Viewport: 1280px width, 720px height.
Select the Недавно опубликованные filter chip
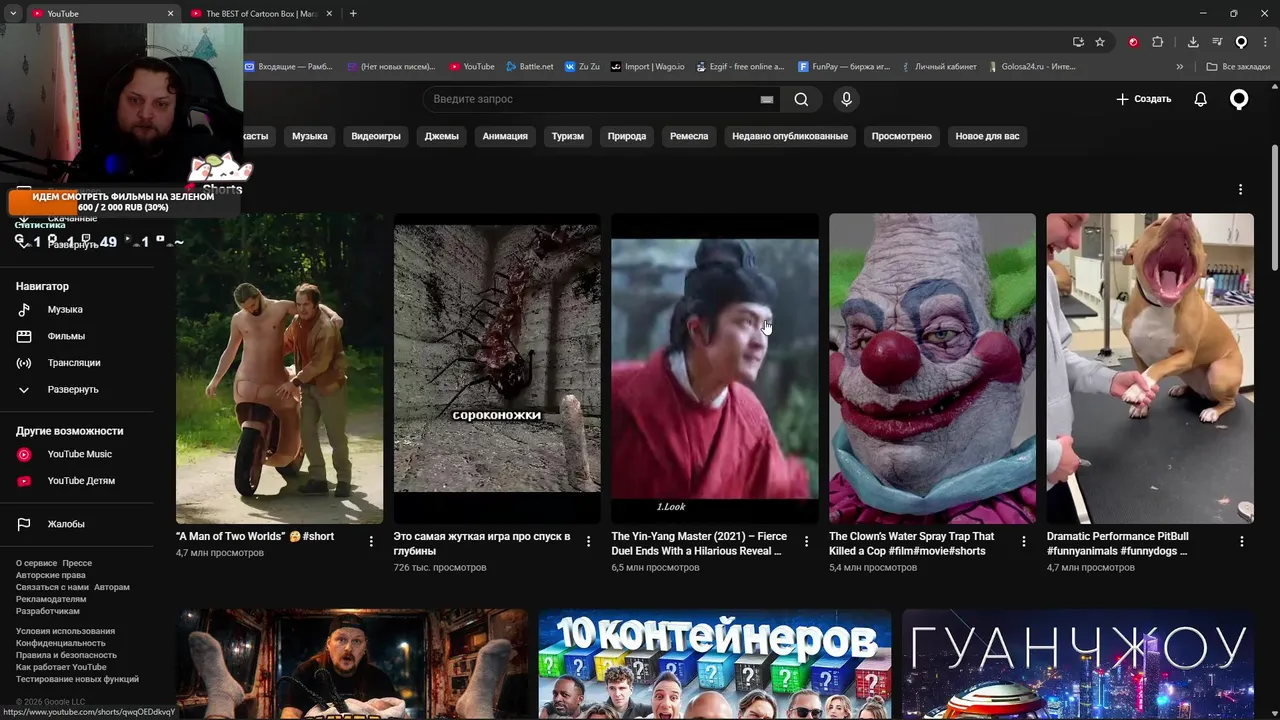coord(790,136)
